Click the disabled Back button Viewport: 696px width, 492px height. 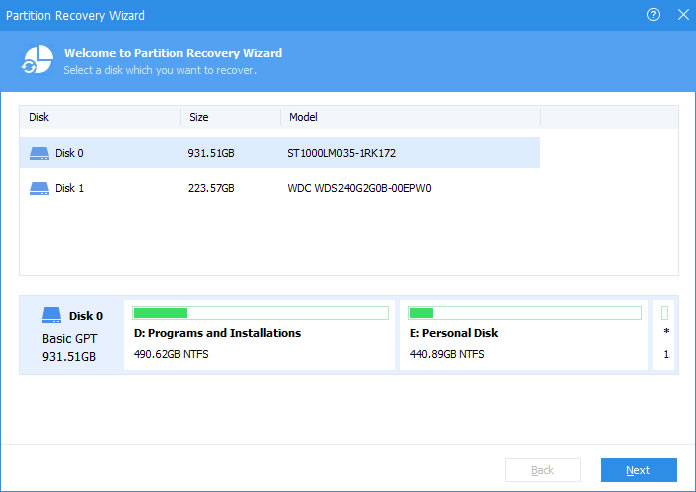point(542,470)
